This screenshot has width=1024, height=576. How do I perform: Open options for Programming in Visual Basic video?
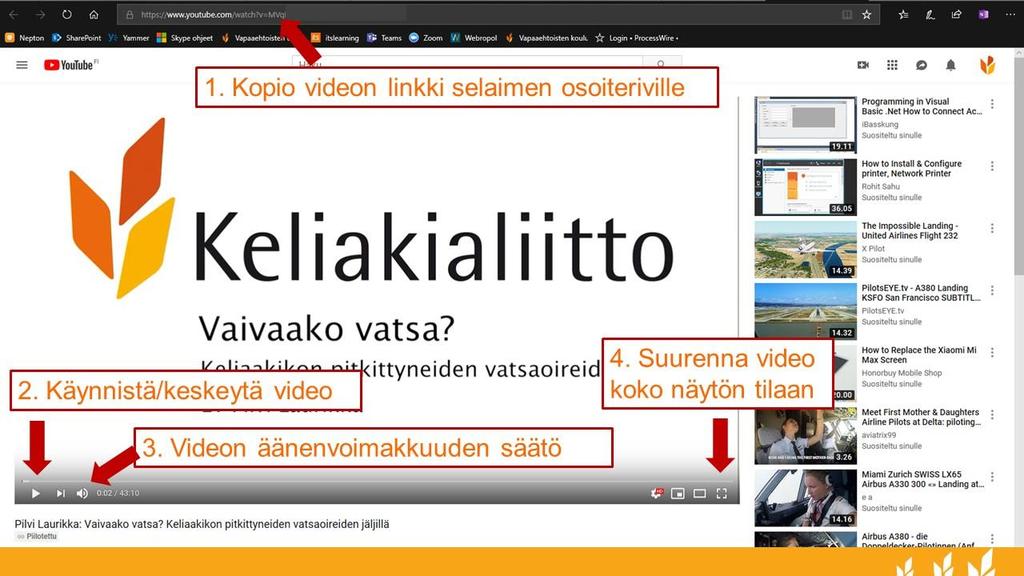992,104
